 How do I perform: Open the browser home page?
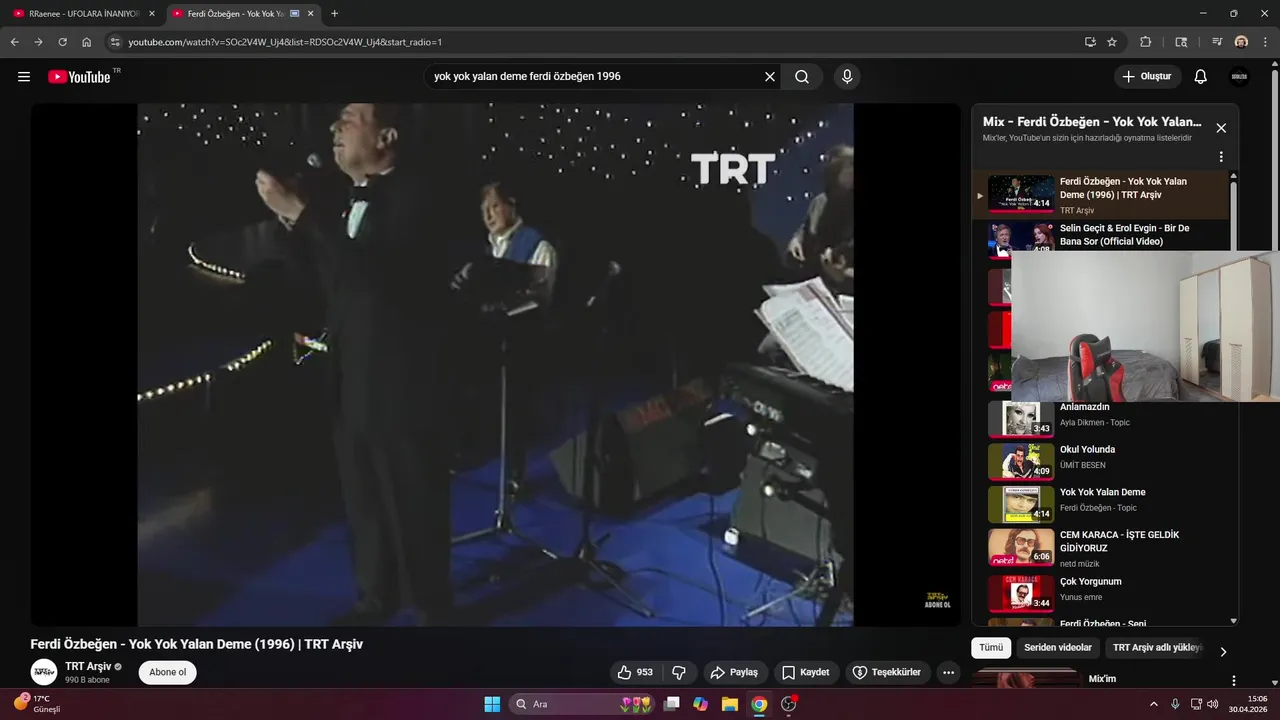coord(87,42)
